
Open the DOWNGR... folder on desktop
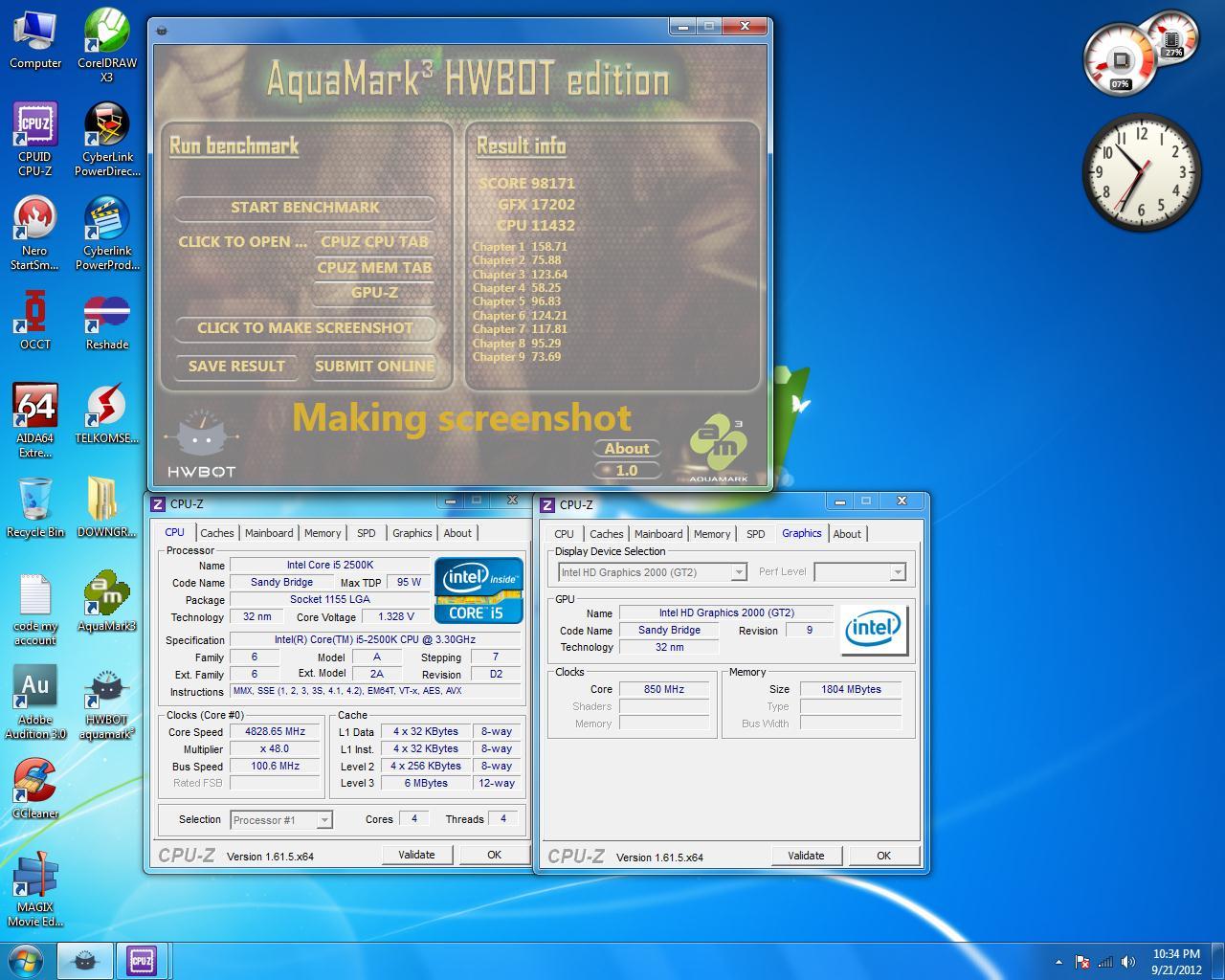click(x=107, y=507)
